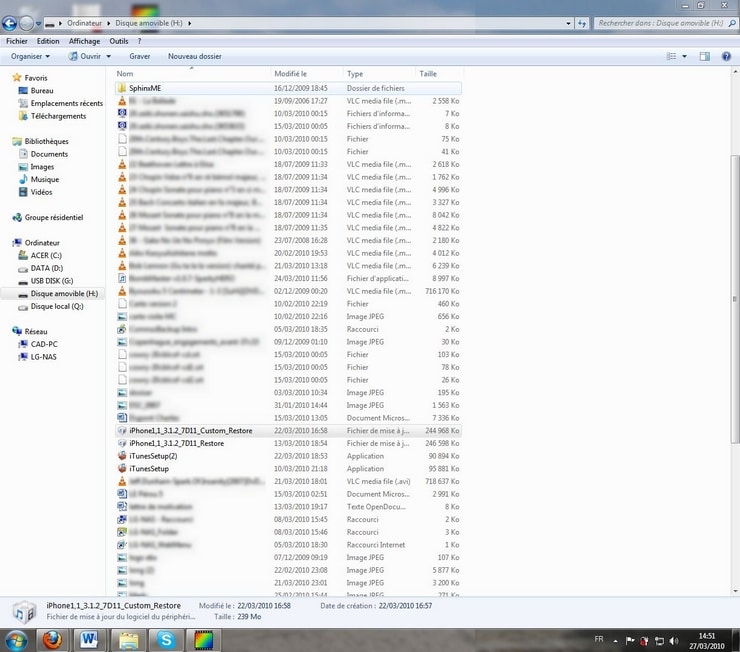Open Groupe résidentiel in the sidebar
This screenshot has height=652, width=740.
coord(54,217)
